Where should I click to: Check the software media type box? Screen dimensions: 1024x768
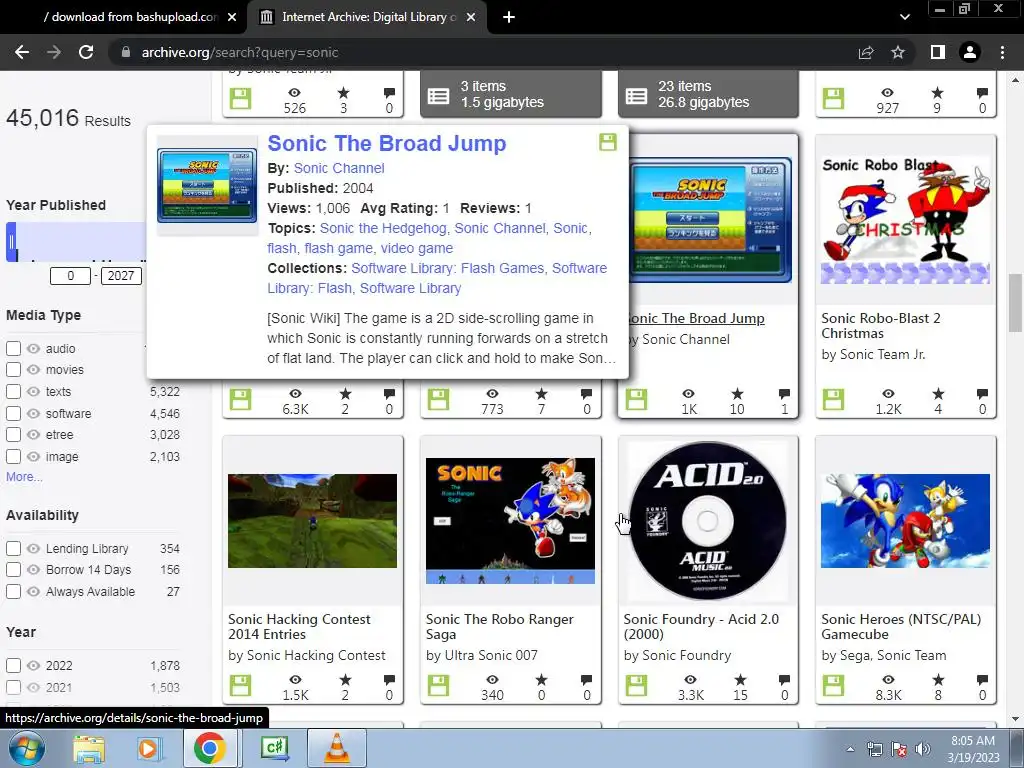(x=13, y=413)
